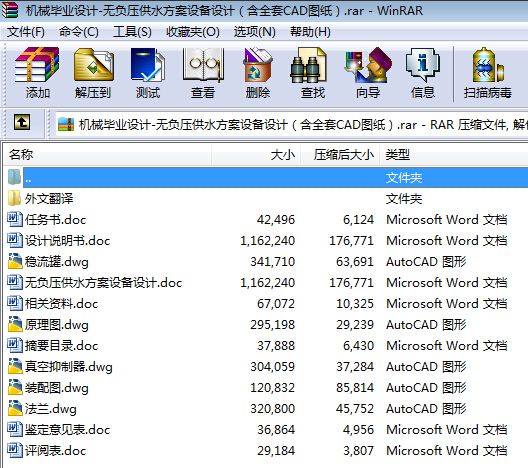Click the Add (添加) toolbar icon
The image size is (528, 468).
point(37,65)
